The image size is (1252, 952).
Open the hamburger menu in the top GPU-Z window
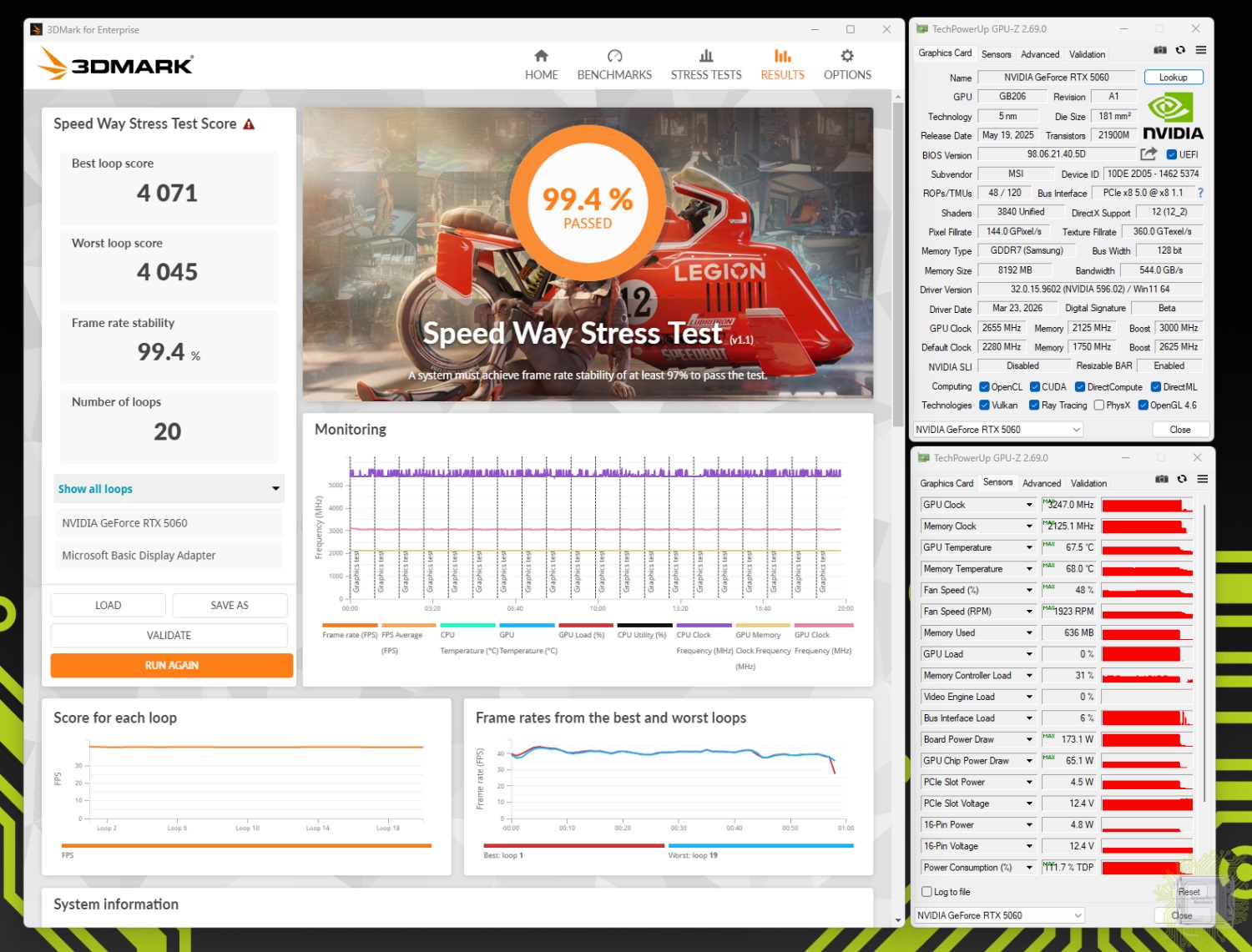pyautogui.click(x=1201, y=50)
